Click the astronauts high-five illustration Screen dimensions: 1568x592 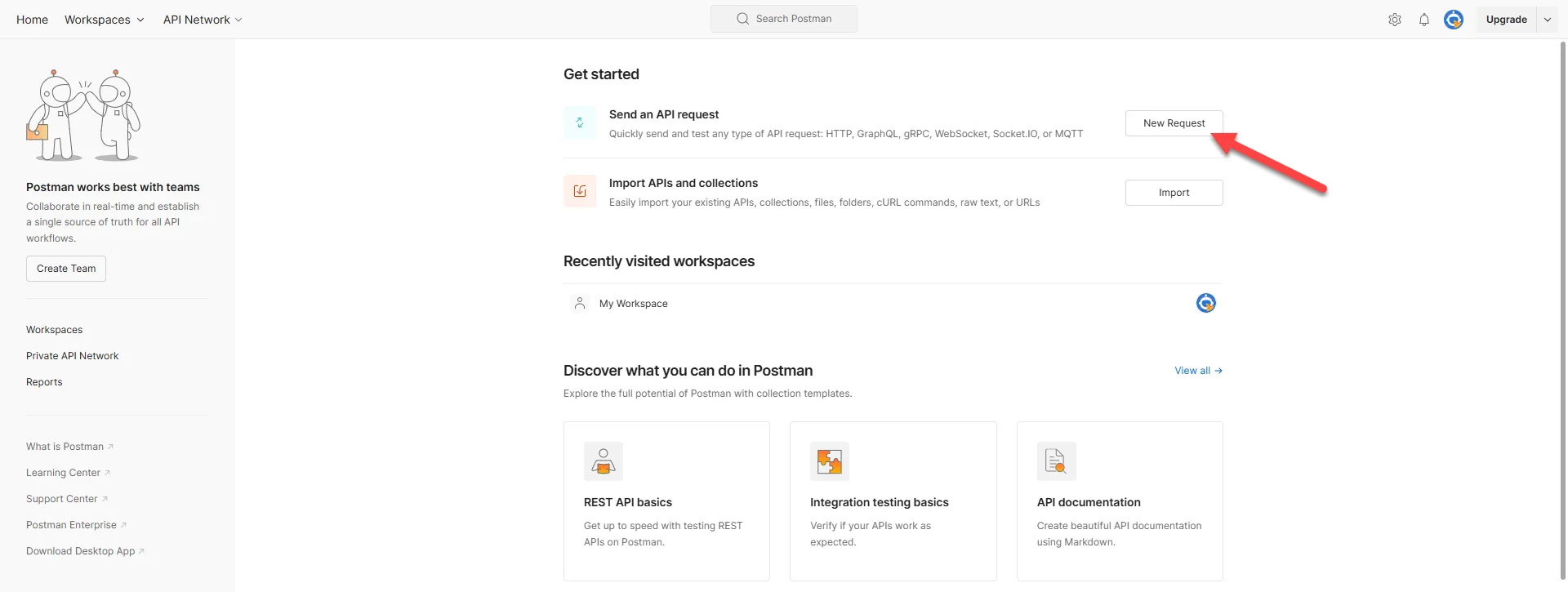click(x=83, y=115)
